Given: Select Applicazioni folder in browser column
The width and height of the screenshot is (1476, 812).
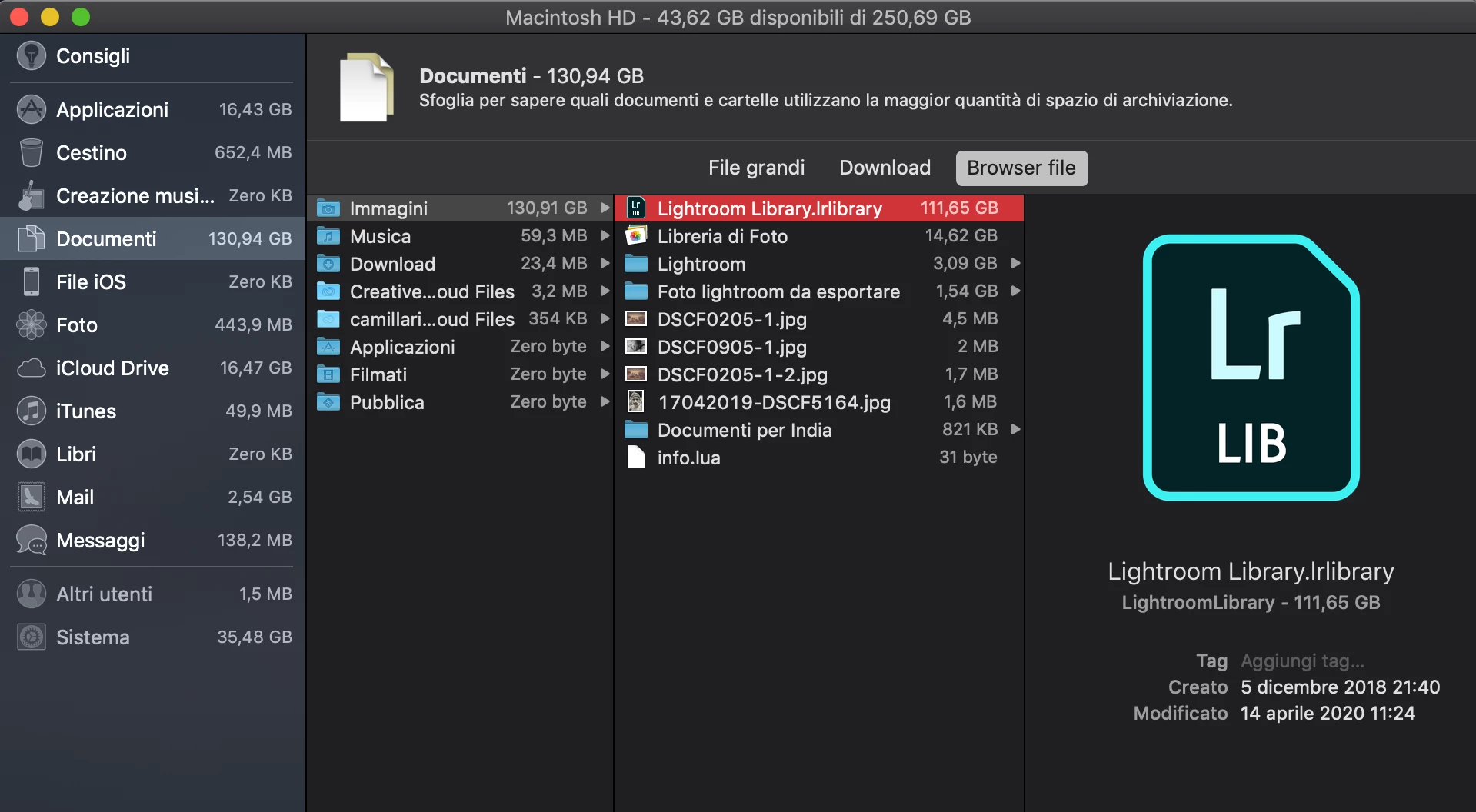Looking at the screenshot, I should point(461,346).
